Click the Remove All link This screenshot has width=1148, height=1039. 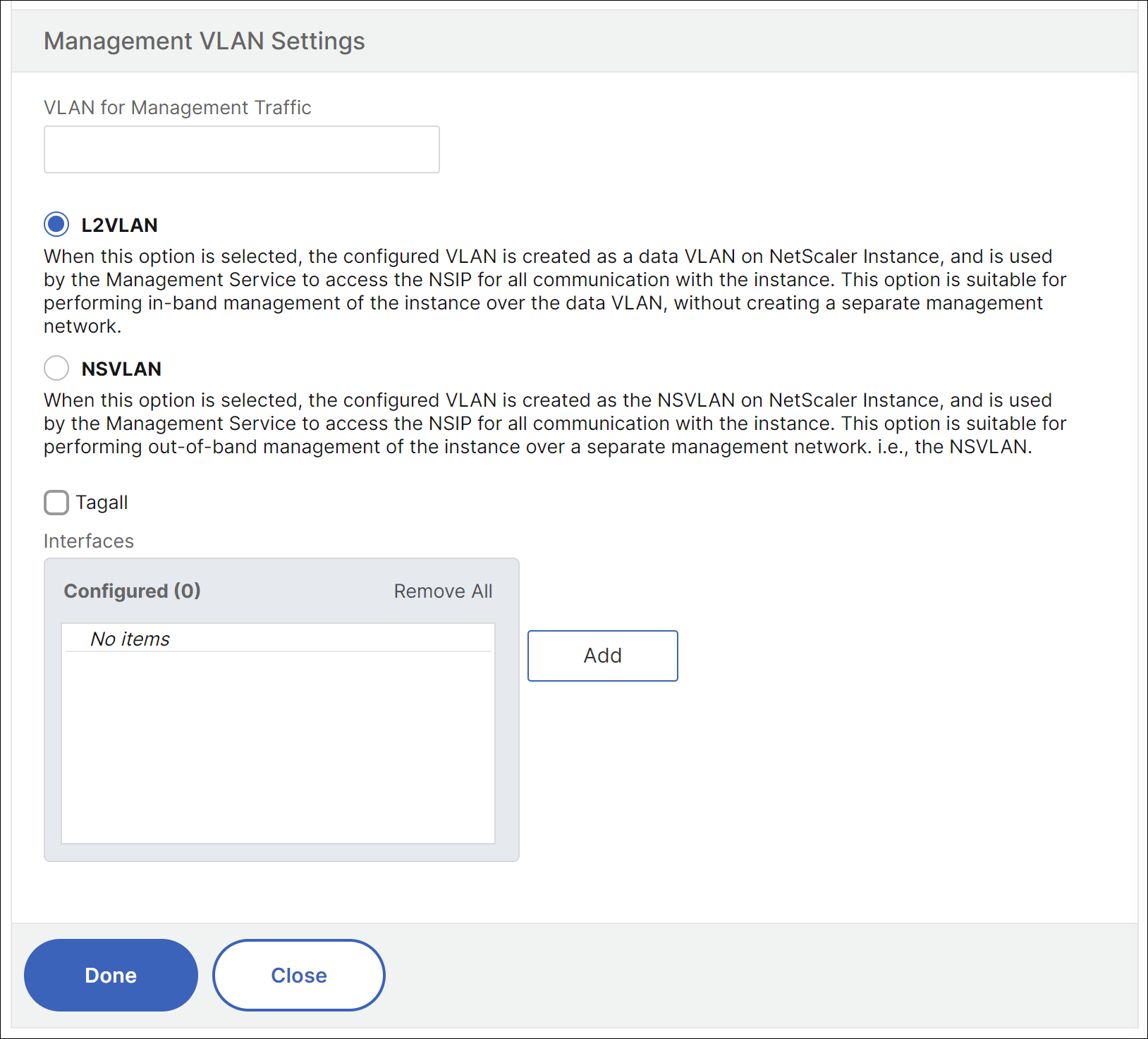coord(443,591)
